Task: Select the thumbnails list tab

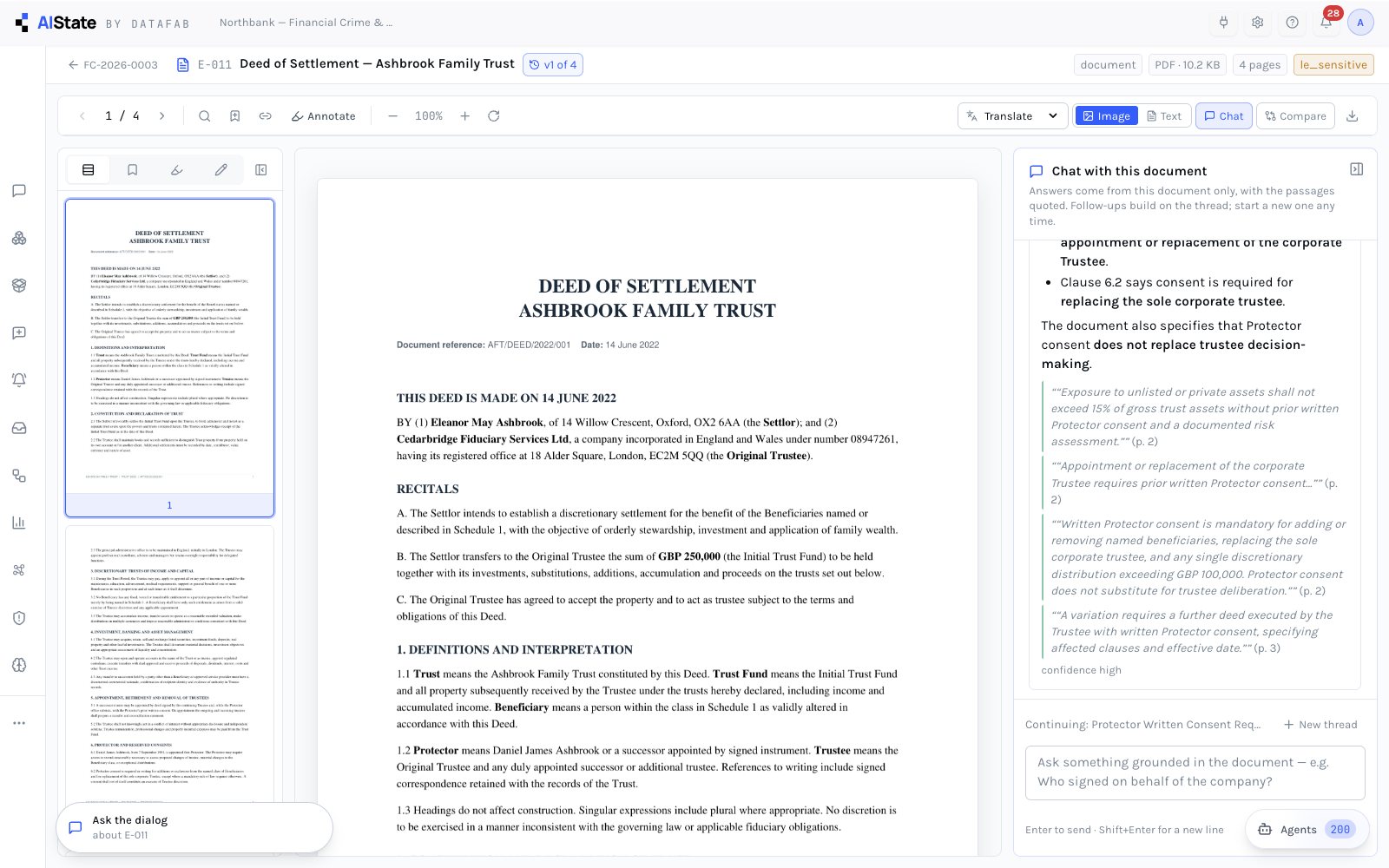Action: click(x=89, y=170)
